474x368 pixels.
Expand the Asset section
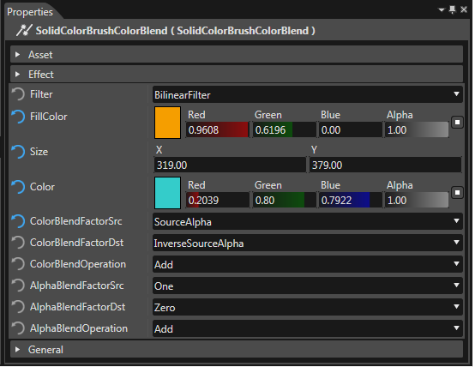click(236, 55)
